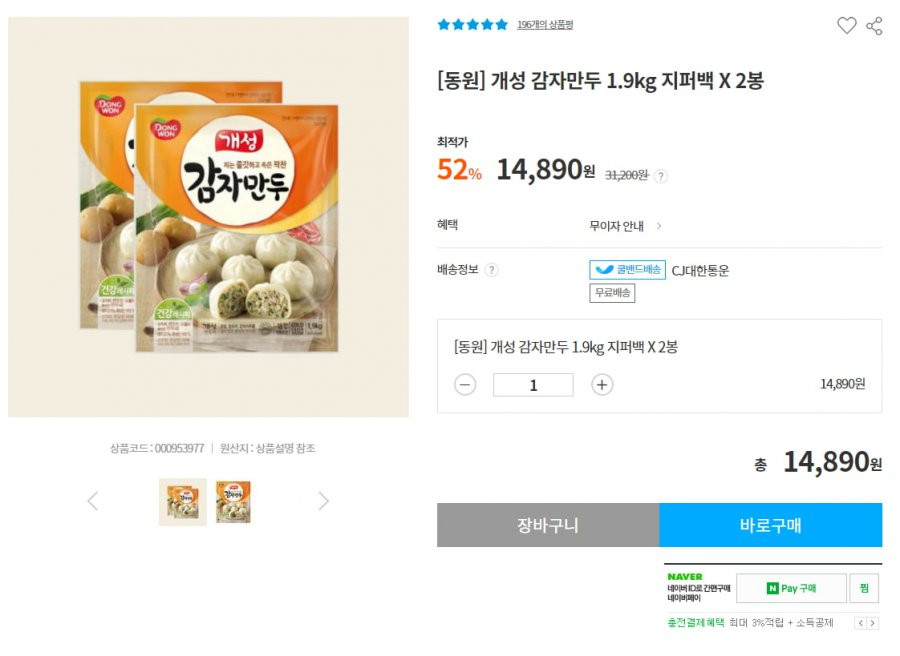The height and width of the screenshot is (656, 900).
Task: Decrease quantity with the minus button
Action: point(465,385)
